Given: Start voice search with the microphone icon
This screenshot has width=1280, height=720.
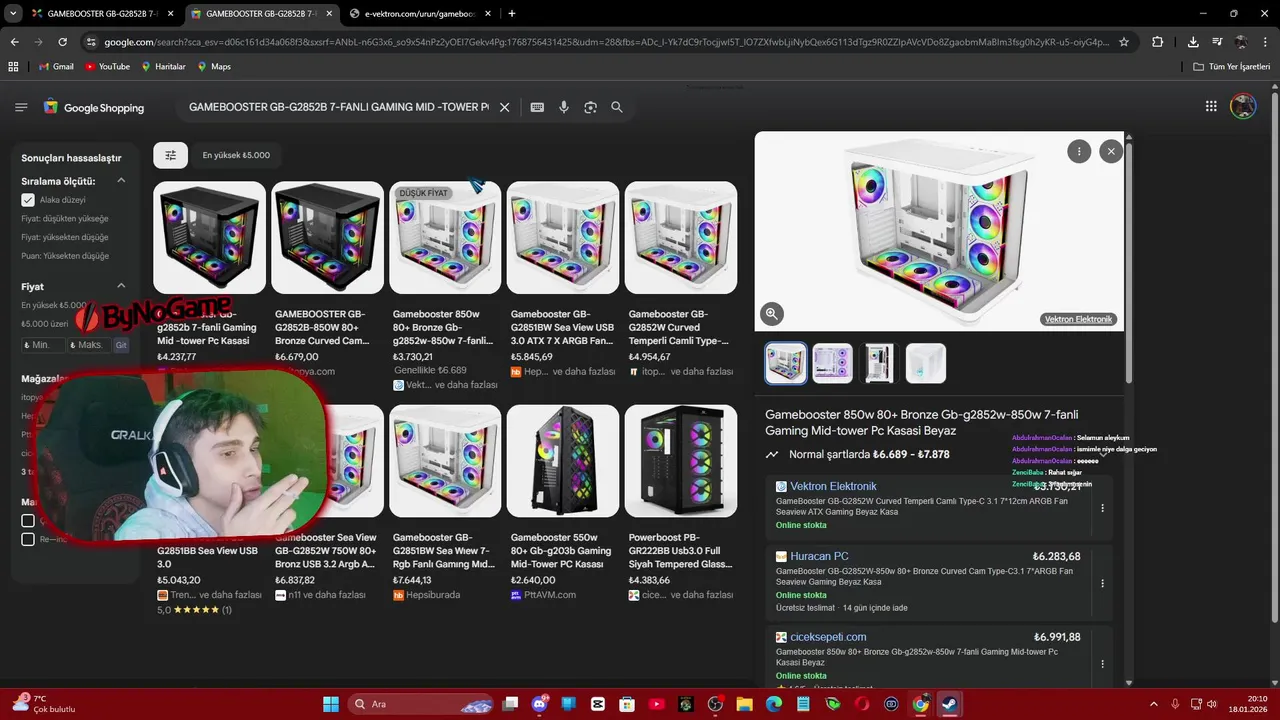Looking at the screenshot, I should [x=564, y=107].
